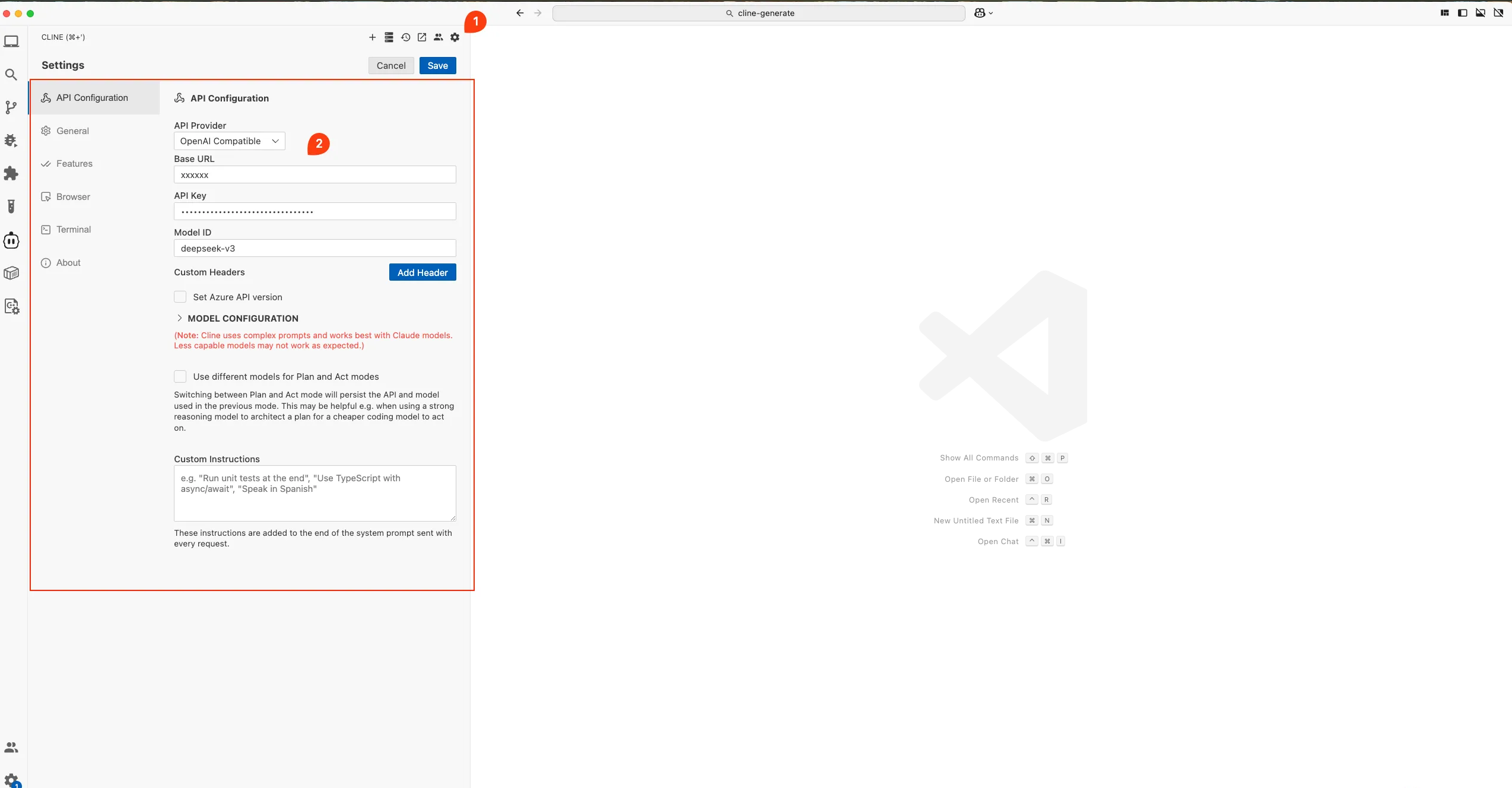Switch to the General settings tab
The image size is (1512, 788).
tap(73, 131)
